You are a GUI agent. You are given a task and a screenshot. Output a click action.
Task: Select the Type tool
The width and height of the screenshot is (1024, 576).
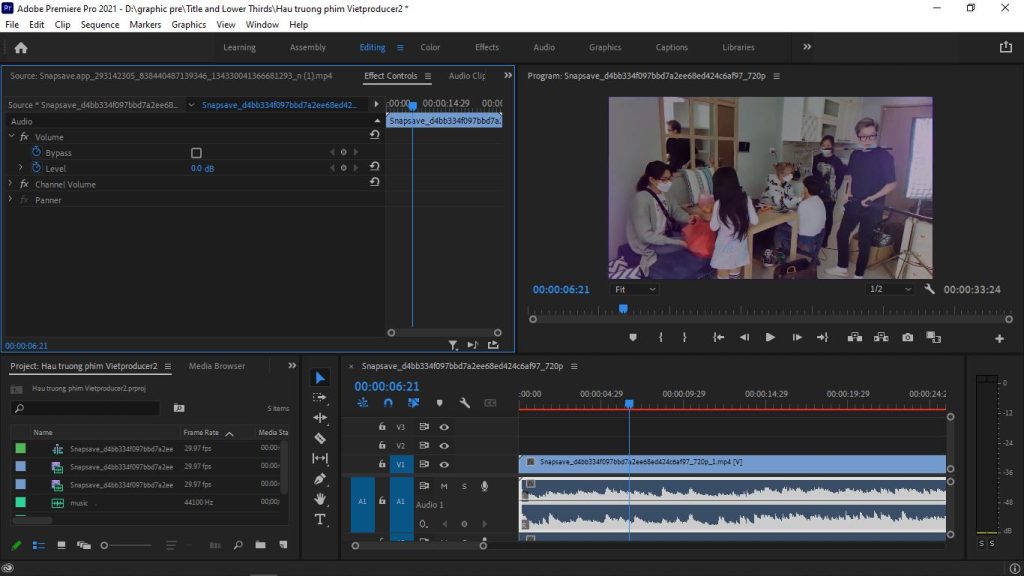coord(320,519)
